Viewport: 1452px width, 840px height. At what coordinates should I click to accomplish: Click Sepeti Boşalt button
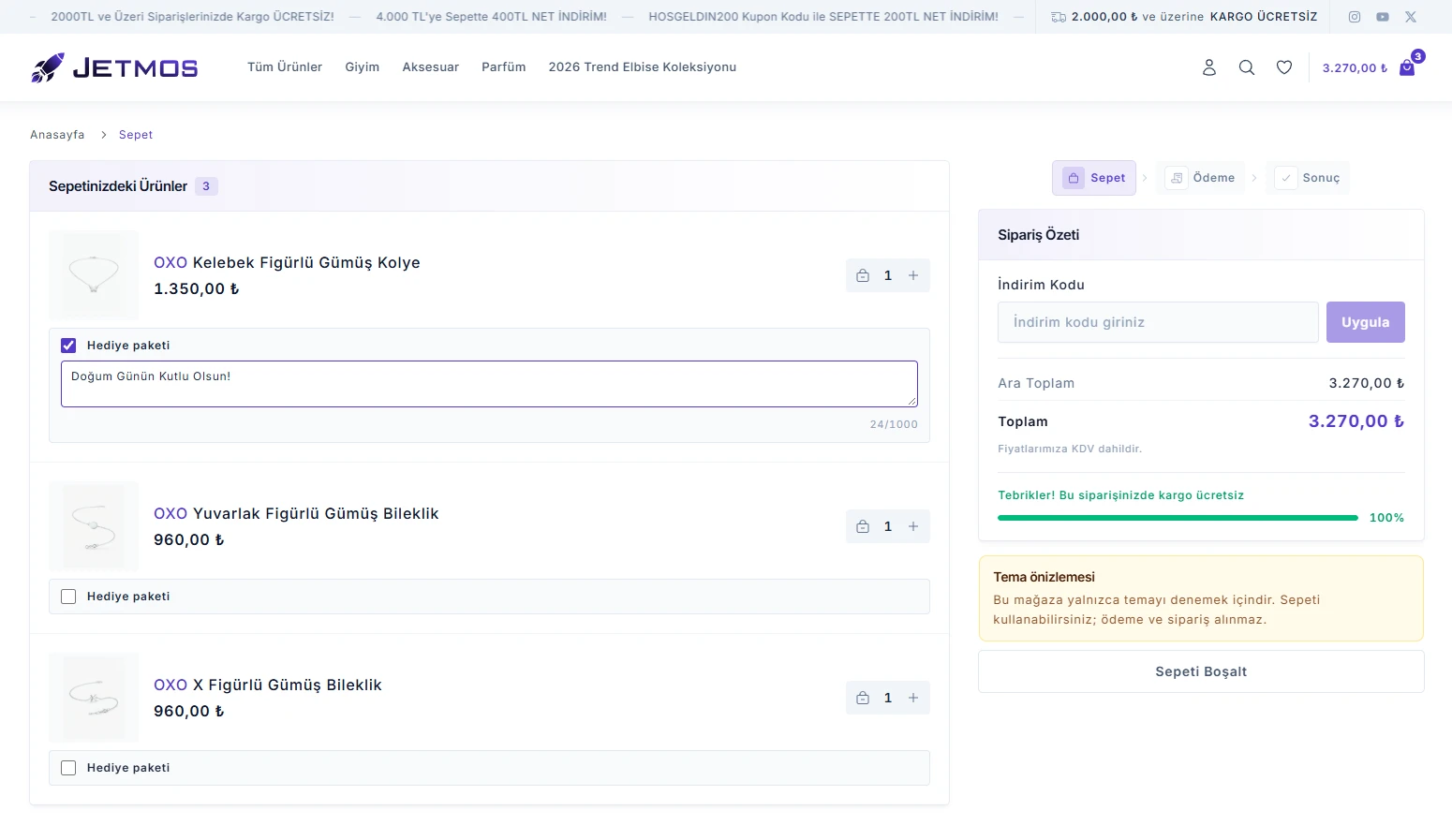tap(1201, 671)
